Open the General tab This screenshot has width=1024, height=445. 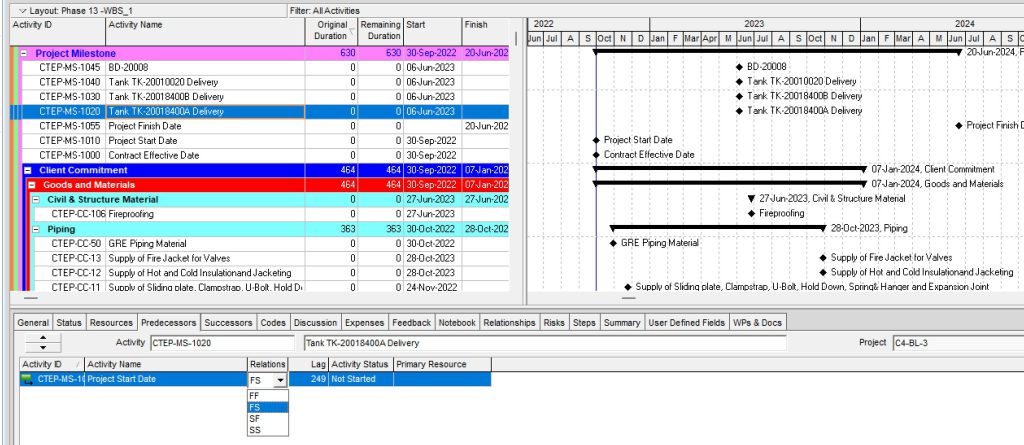pyautogui.click(x=33, y=323)
